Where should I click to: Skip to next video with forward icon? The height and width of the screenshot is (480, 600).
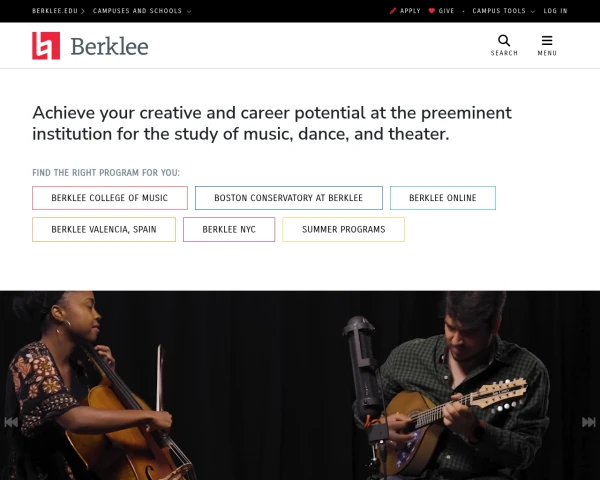pyautogui.click(x=589, y=422)
